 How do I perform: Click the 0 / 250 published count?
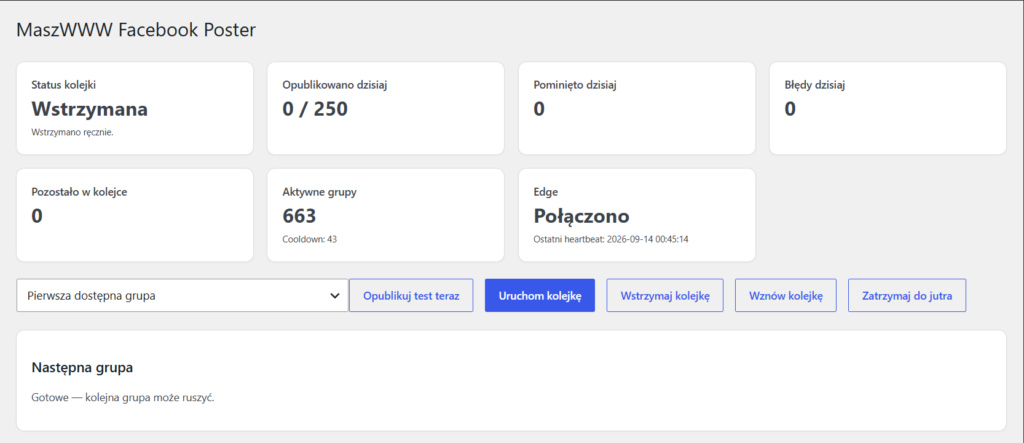(x=315, y=109)
